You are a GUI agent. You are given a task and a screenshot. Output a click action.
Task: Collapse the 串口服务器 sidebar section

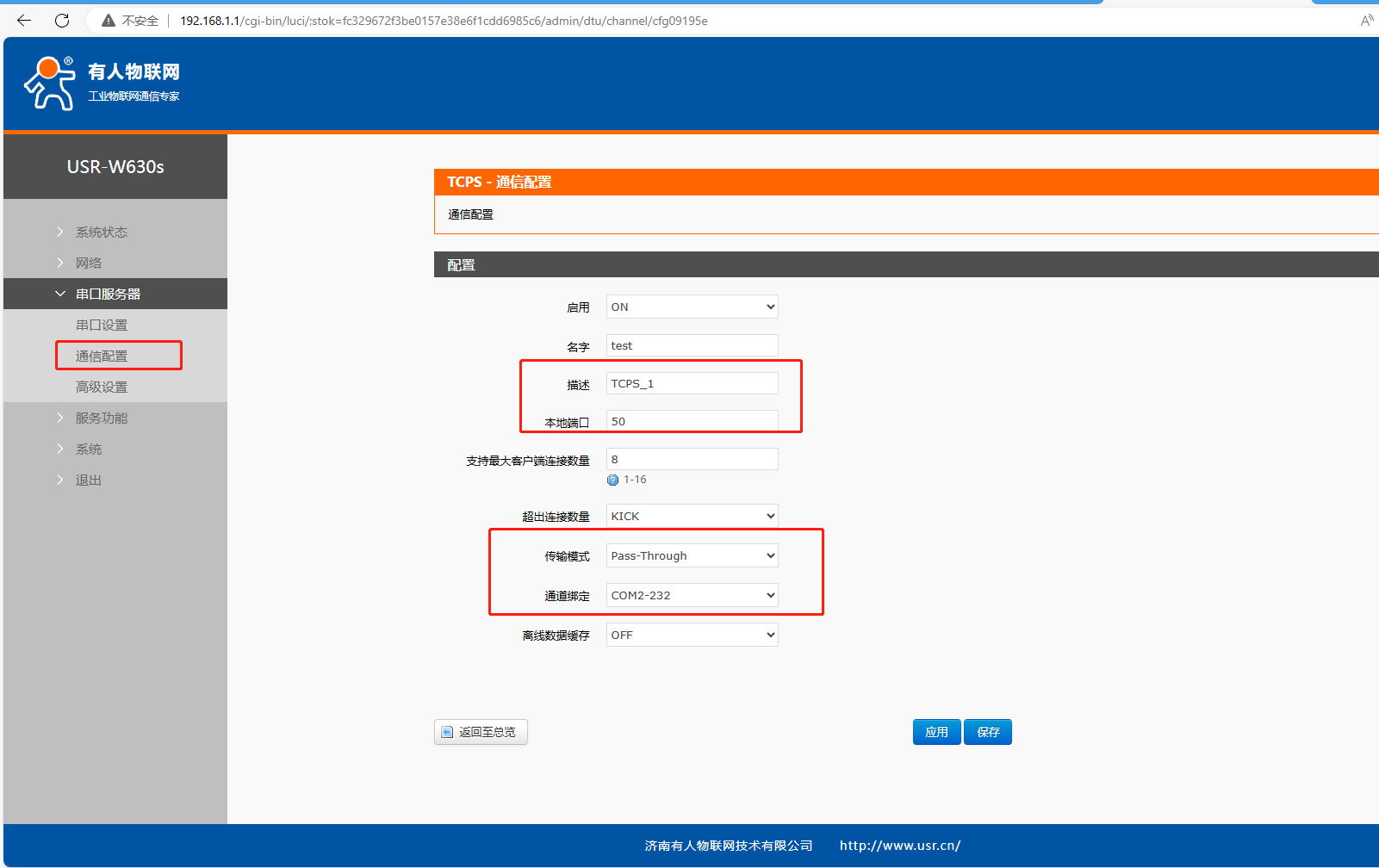pyautogui.click(x=108, y=294)
